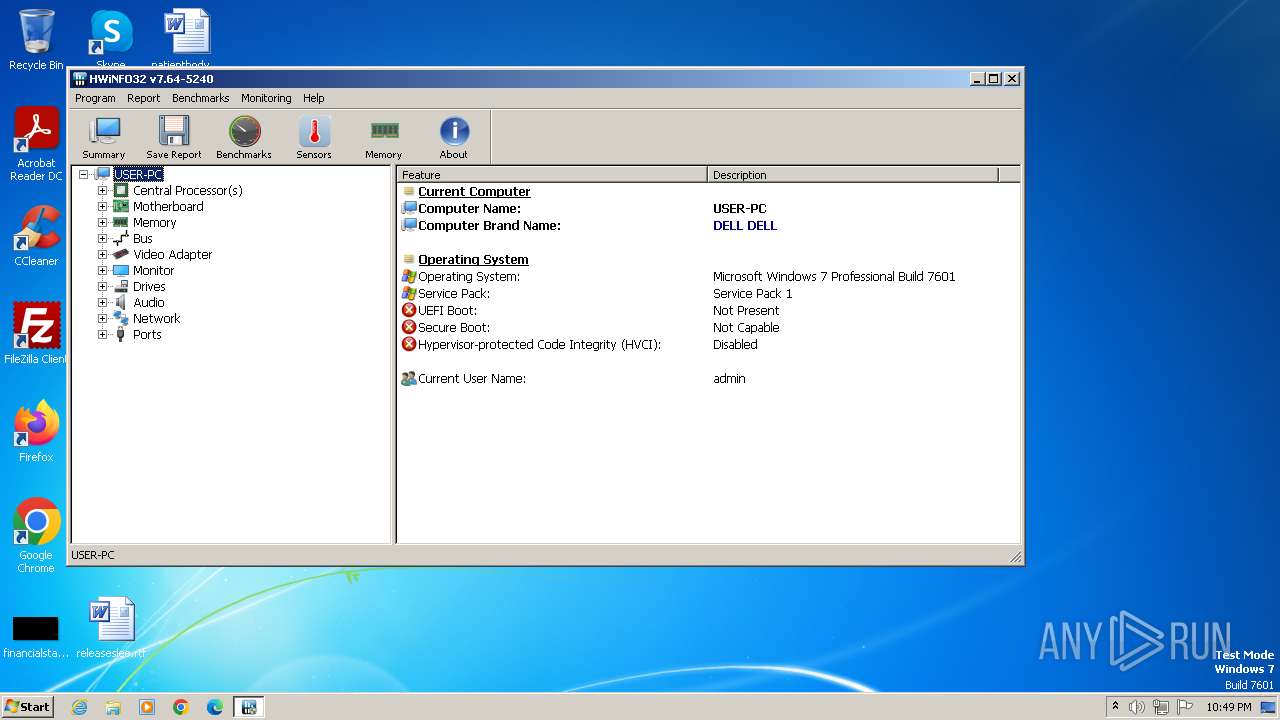Collapse the USER-PC root node
The image size is (1280, 720).
tap(84, 174)
